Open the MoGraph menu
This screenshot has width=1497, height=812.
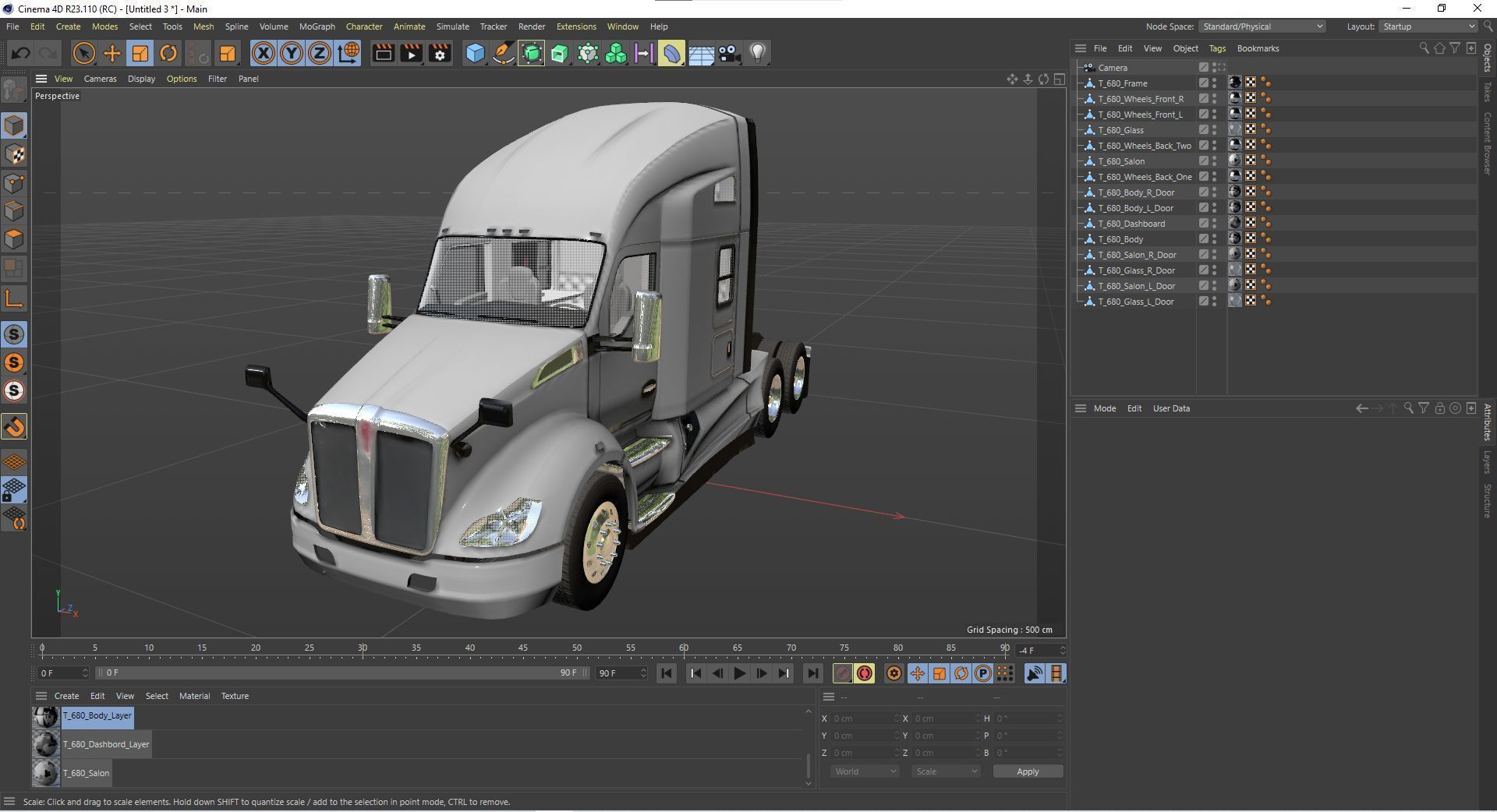pyautogui.click(x=317, y=26)
